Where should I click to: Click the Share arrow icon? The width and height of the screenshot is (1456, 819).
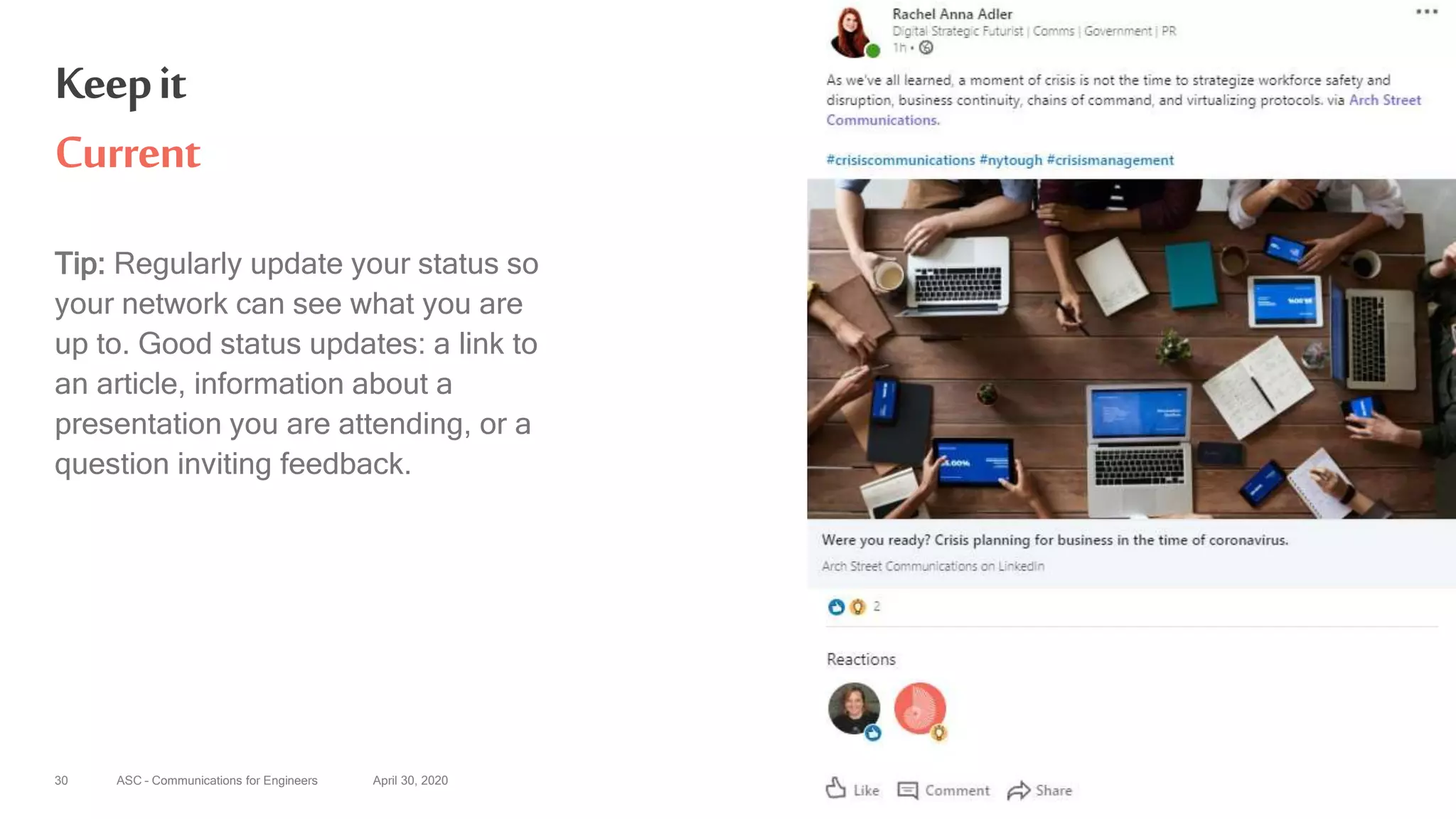pos(1019,790)
